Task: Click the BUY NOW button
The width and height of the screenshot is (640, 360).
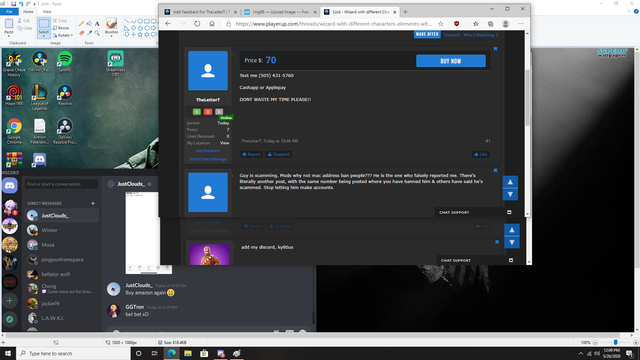Action: pos(451,61)
